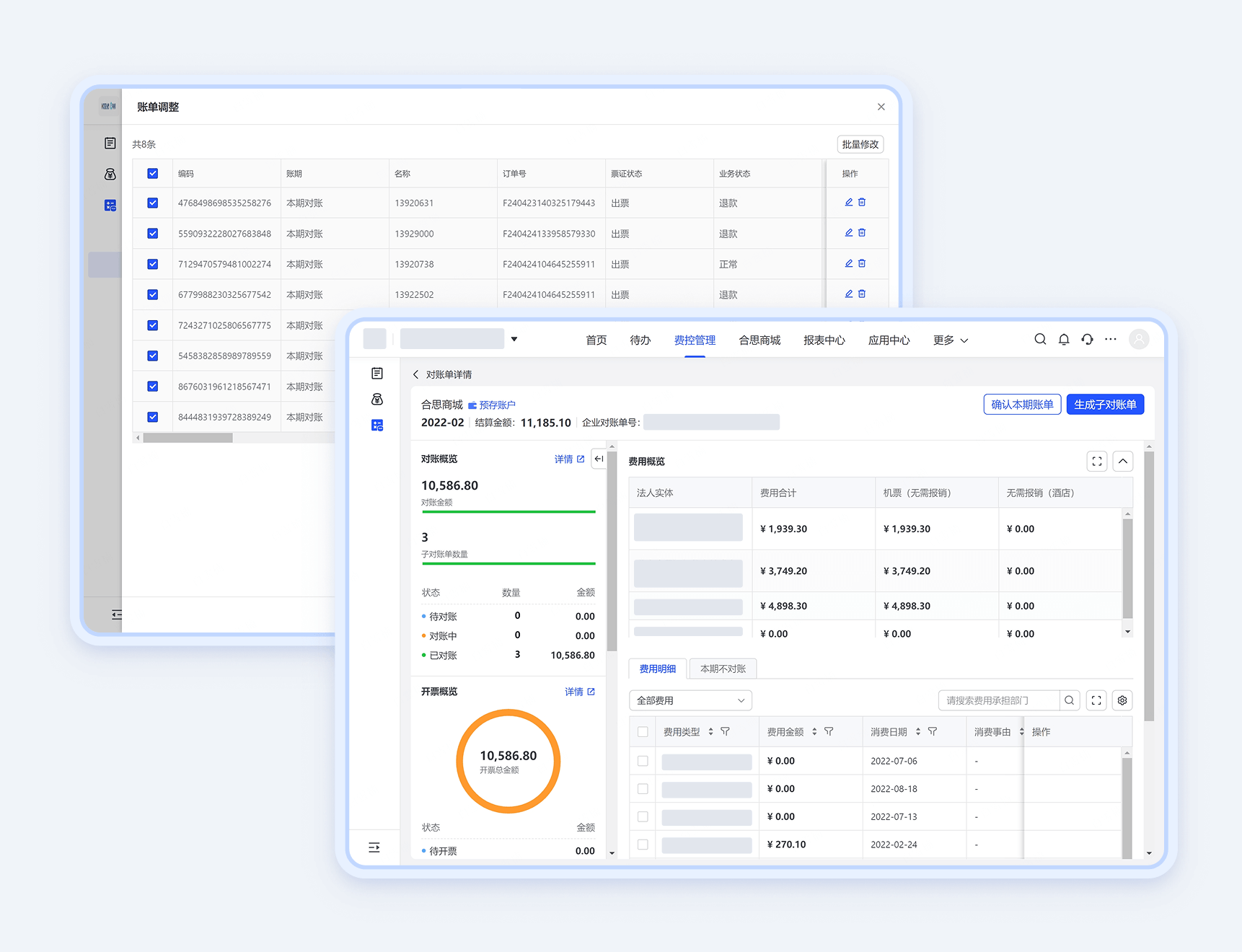Screen dimensions: 1242x952
Task: Uncheck the select-all checkbox in 账单调整 header
Action: pos(153,174)
